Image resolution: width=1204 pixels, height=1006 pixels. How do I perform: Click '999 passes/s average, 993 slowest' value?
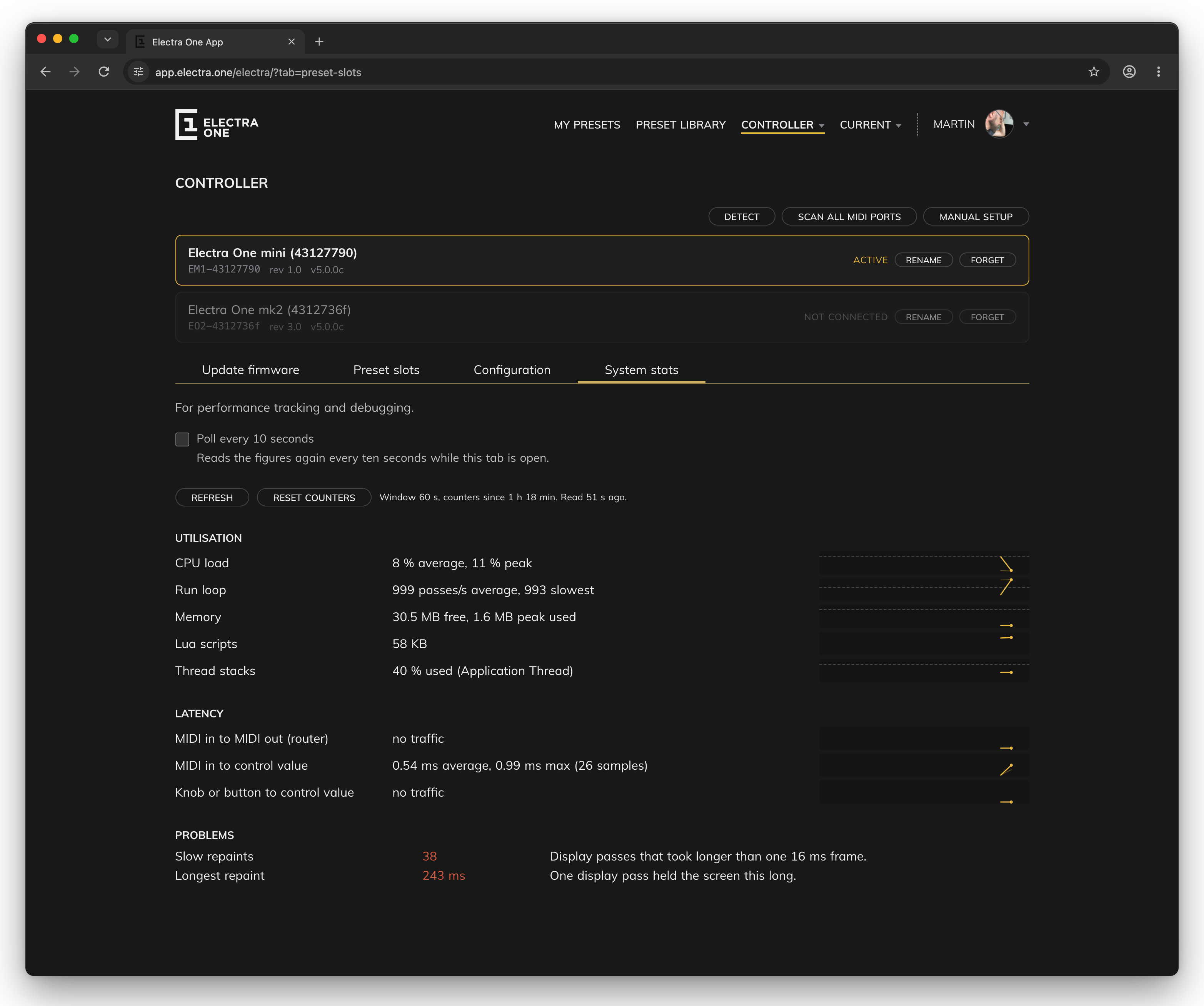[493, 590]
